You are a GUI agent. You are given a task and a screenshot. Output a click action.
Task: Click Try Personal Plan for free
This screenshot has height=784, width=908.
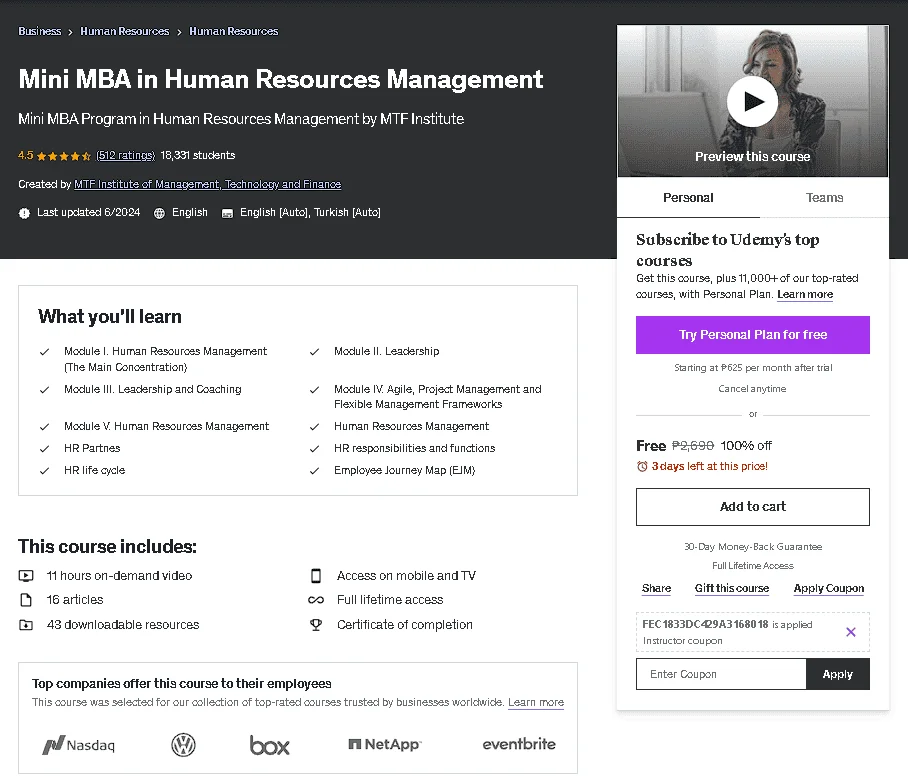[x=753, y=335]
